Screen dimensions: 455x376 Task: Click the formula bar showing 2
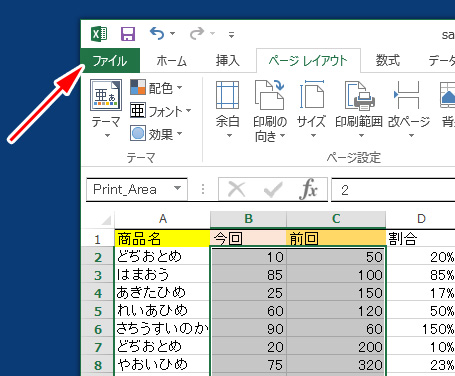393,190
